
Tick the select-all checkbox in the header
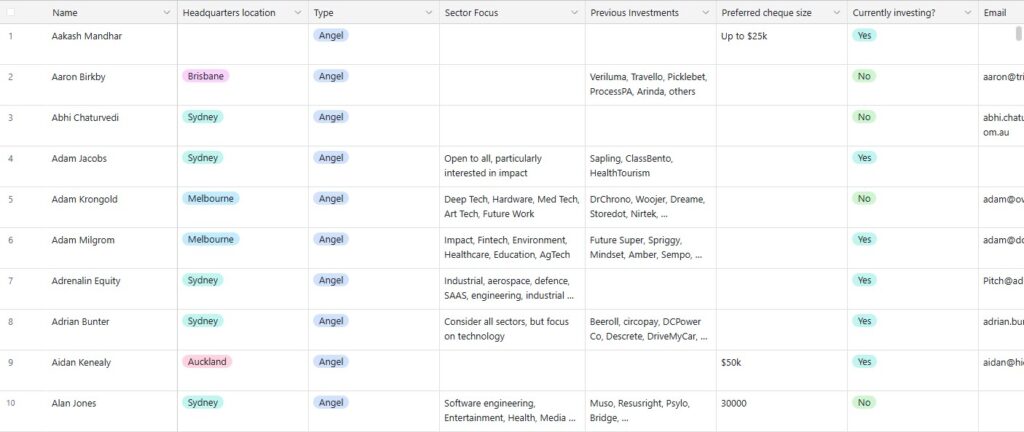pos(10,12)
